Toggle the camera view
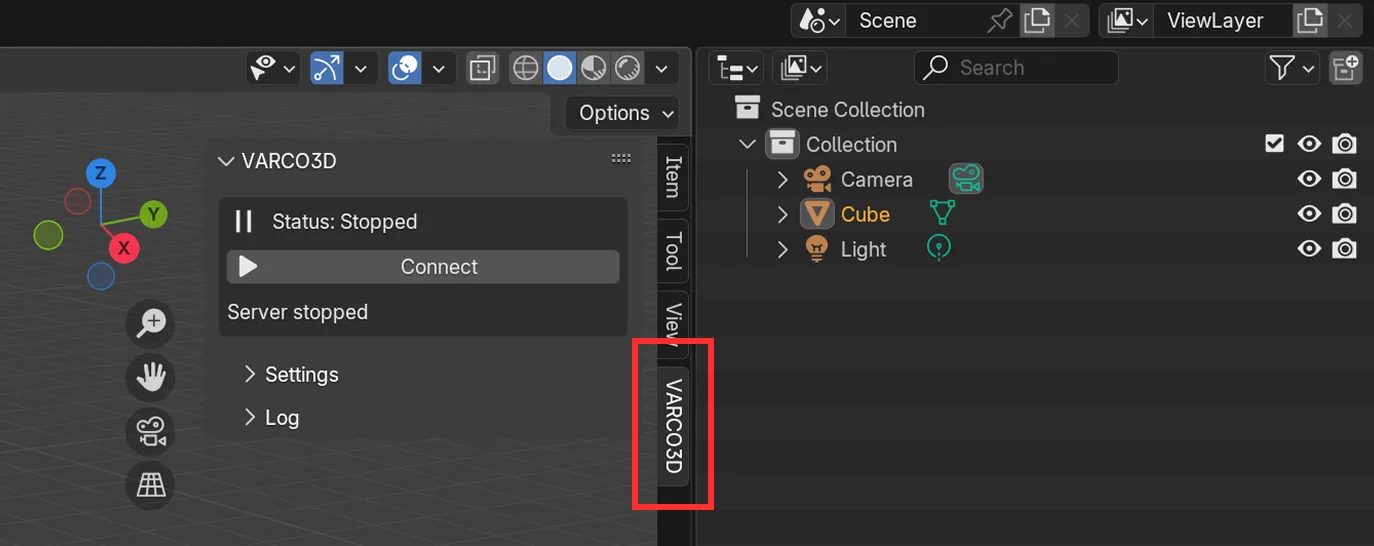 151,432
